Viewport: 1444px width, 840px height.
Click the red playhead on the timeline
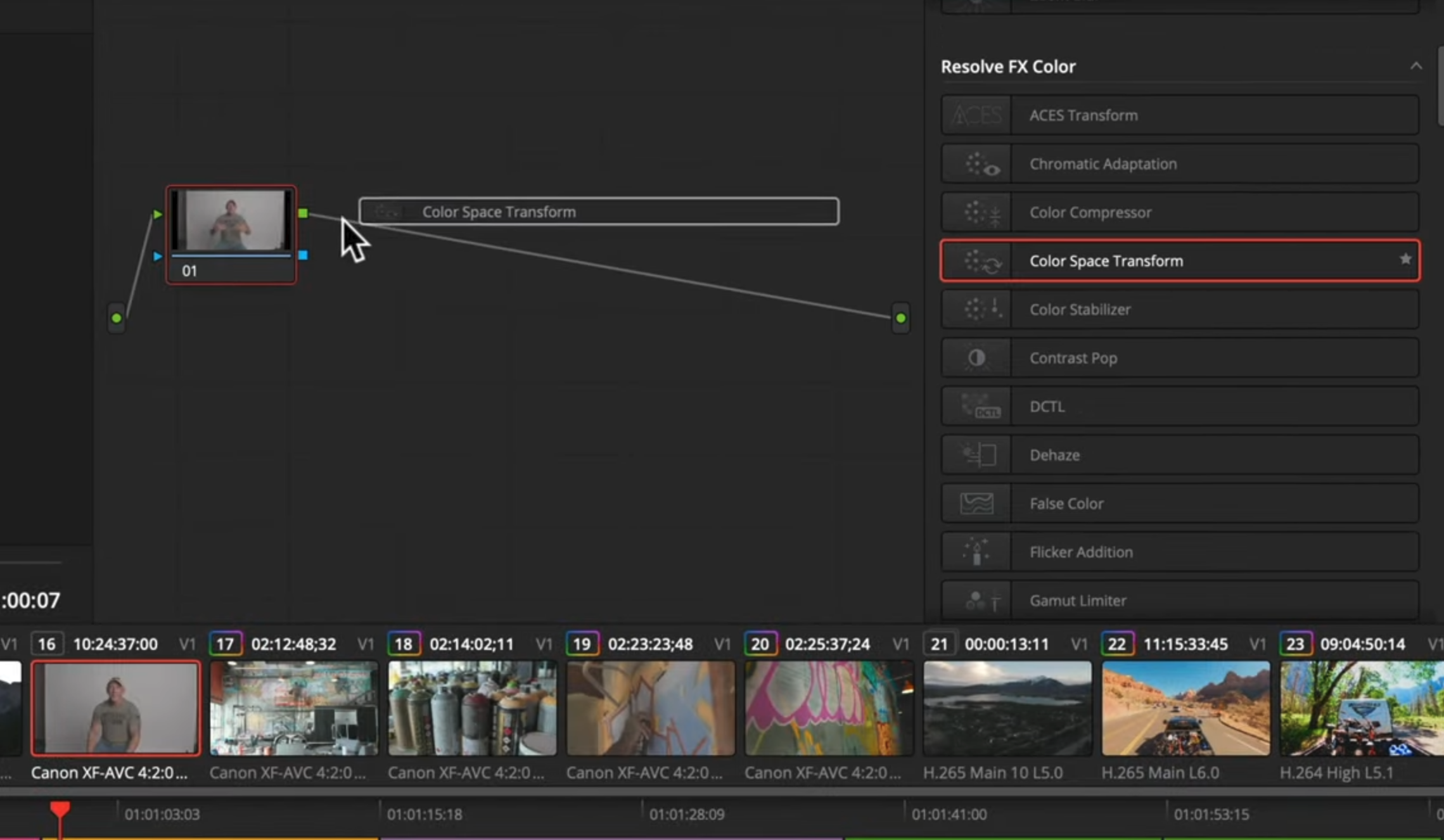(x=60, y=810)
